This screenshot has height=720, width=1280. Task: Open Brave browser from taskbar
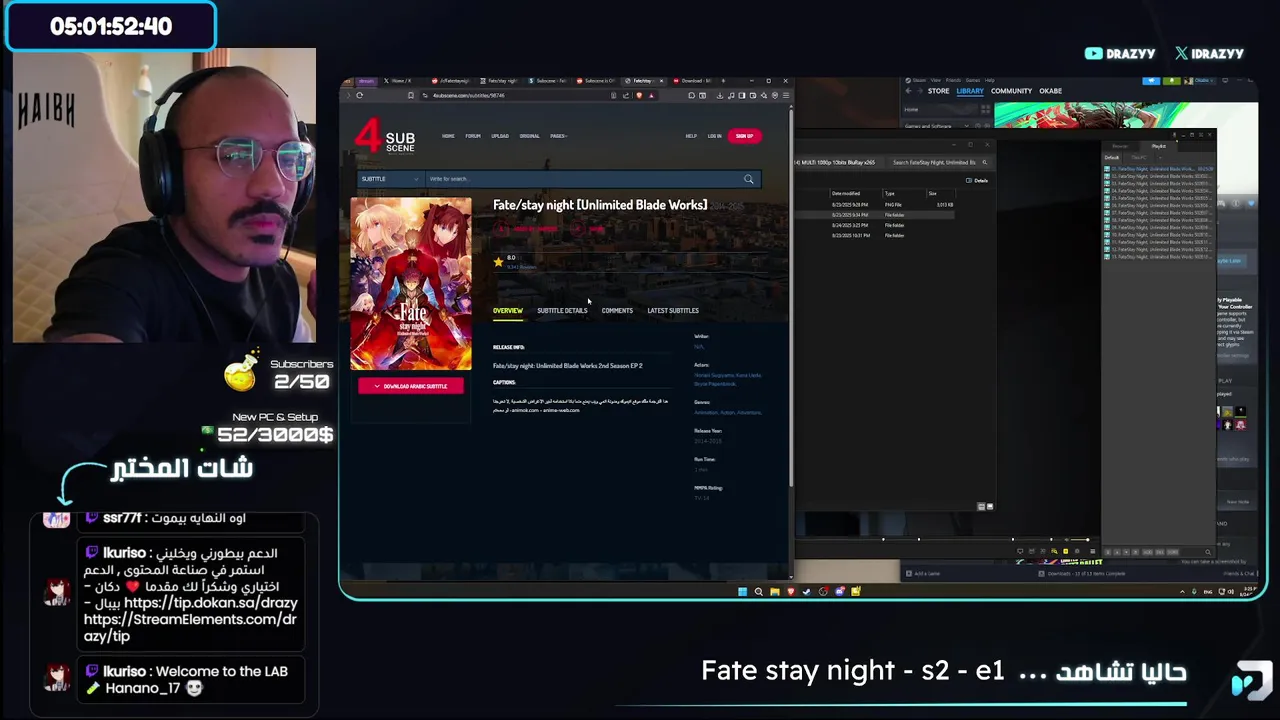click(x=790, y=591)
